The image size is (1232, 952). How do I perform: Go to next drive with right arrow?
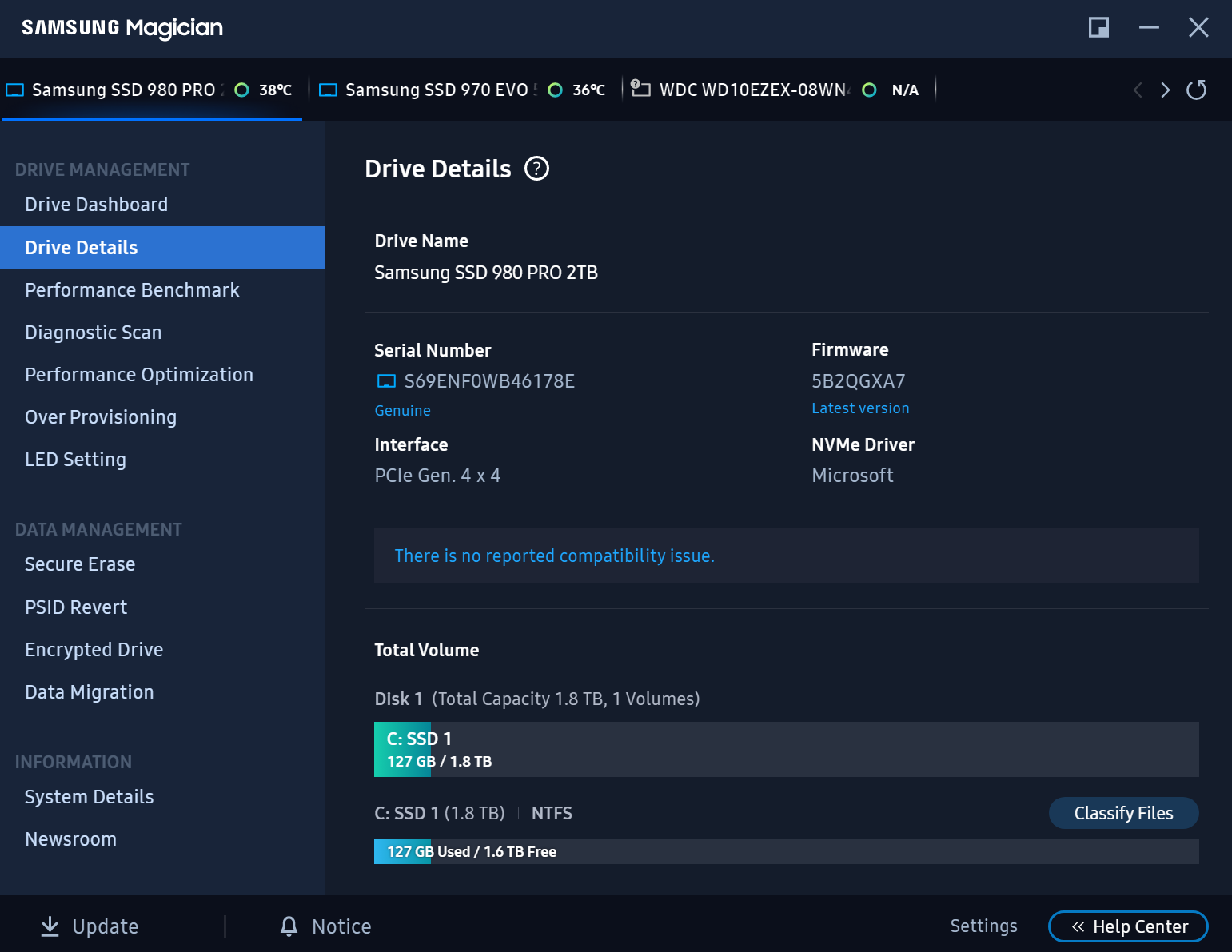pos(1165,90)
